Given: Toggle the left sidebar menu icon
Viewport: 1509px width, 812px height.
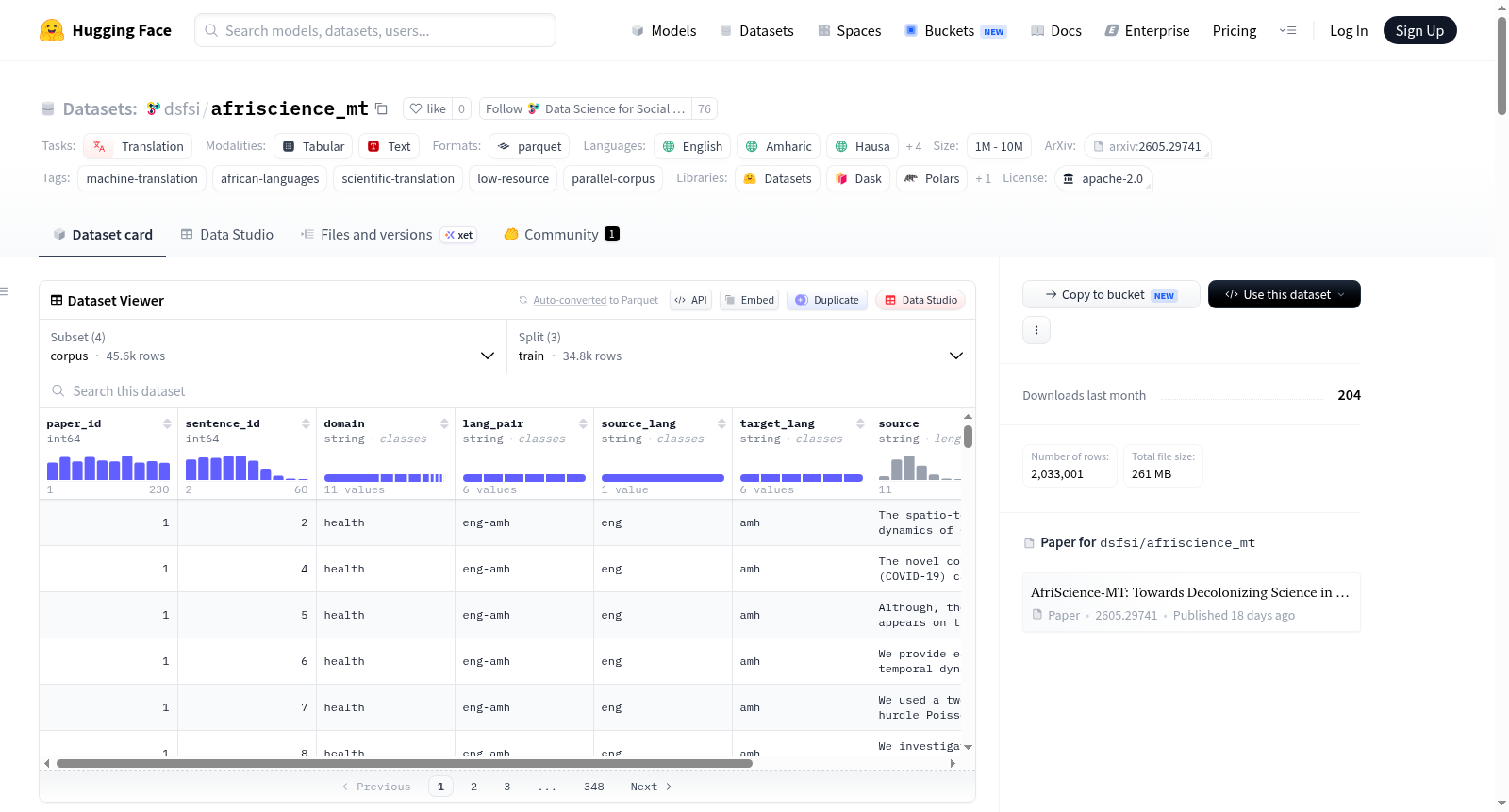Looking at the screenshot, I should 4,291.
